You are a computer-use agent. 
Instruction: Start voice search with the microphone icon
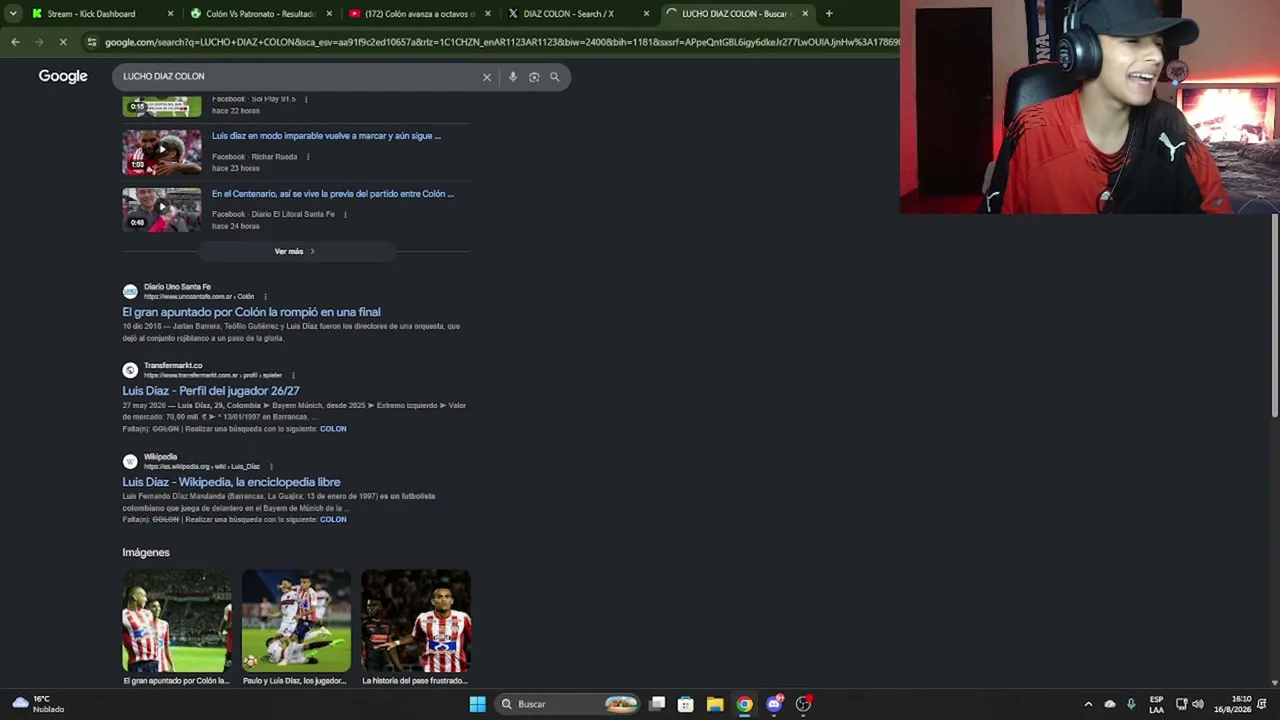pyautogui.click(x=513, y=77)
